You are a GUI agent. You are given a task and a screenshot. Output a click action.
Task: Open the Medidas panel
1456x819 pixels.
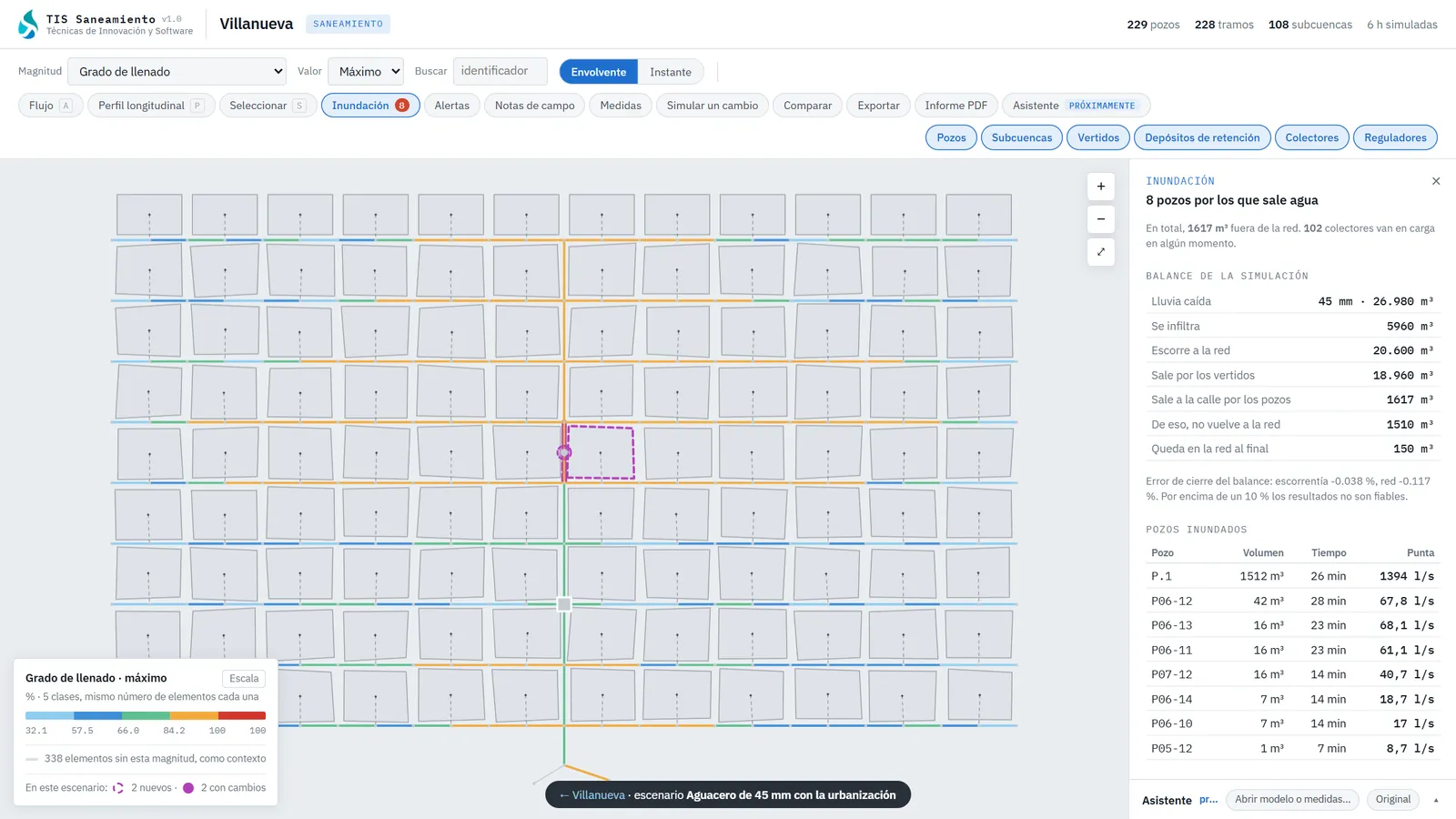click(621, 106)
